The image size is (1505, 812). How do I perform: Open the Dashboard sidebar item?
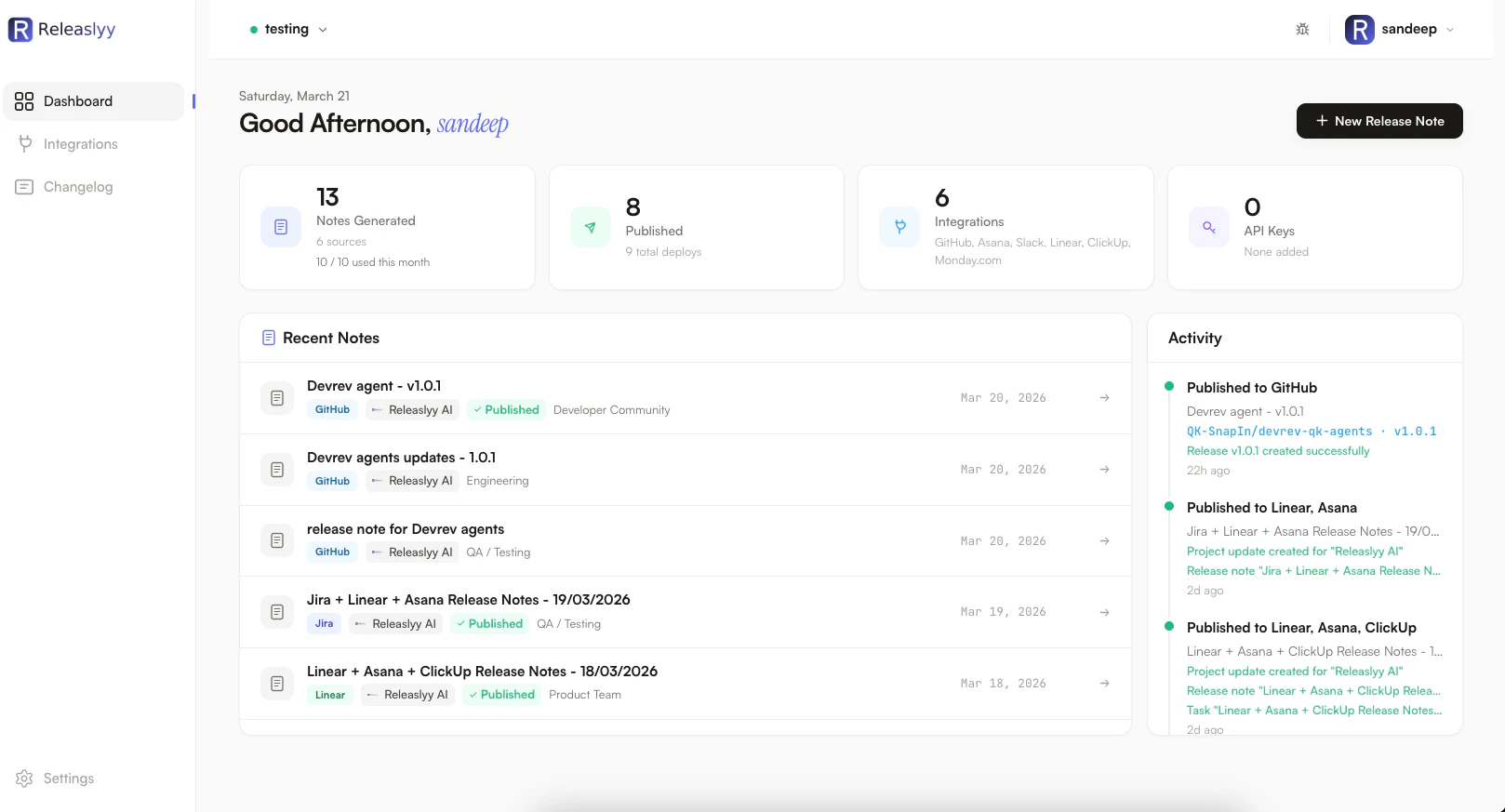coord(94,101)
